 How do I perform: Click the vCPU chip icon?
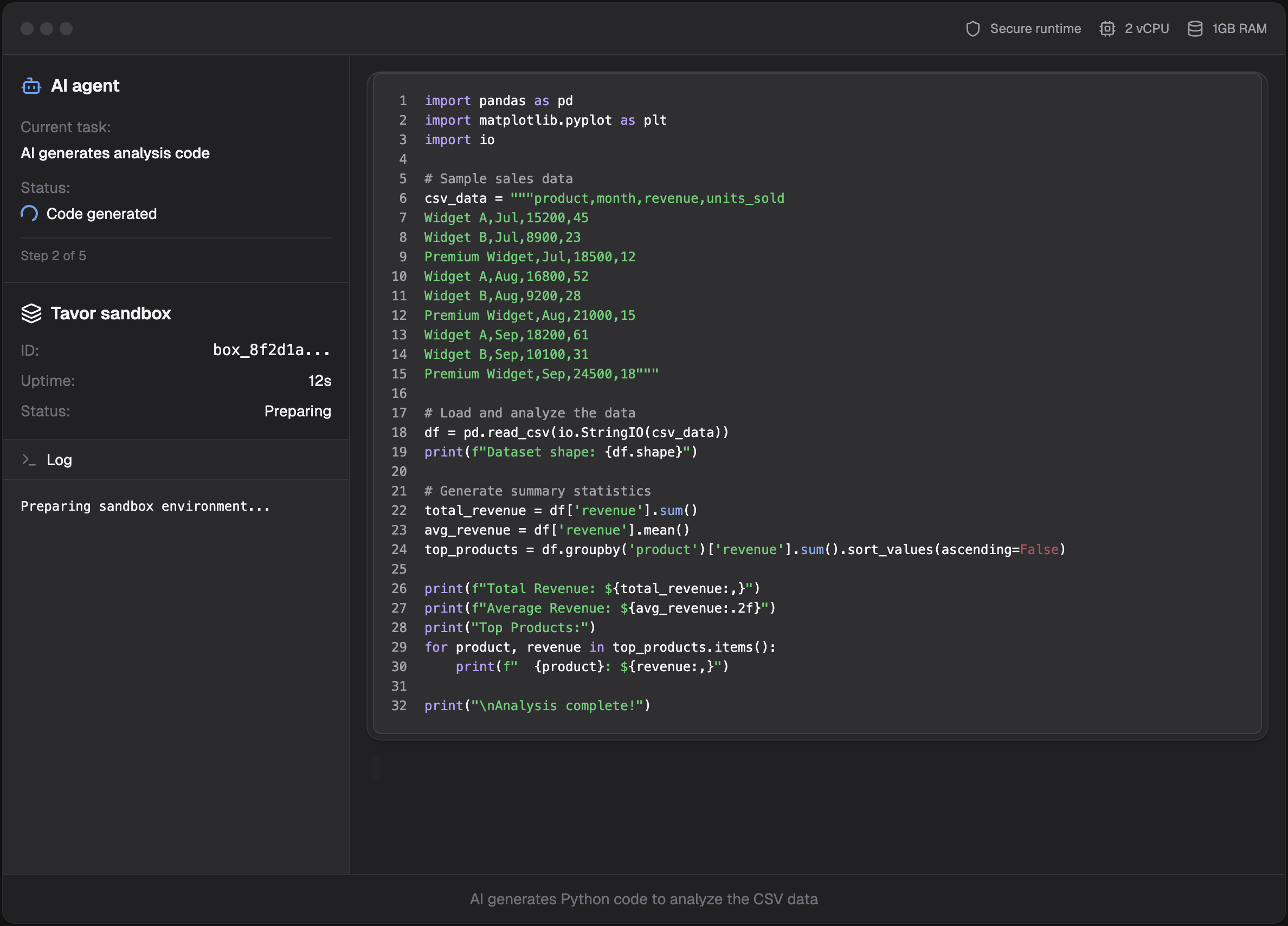(1107, 28)
